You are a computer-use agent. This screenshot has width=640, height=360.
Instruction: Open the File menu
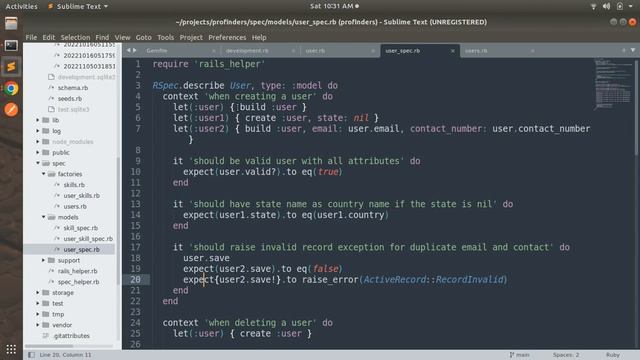(x=31, y=37)
